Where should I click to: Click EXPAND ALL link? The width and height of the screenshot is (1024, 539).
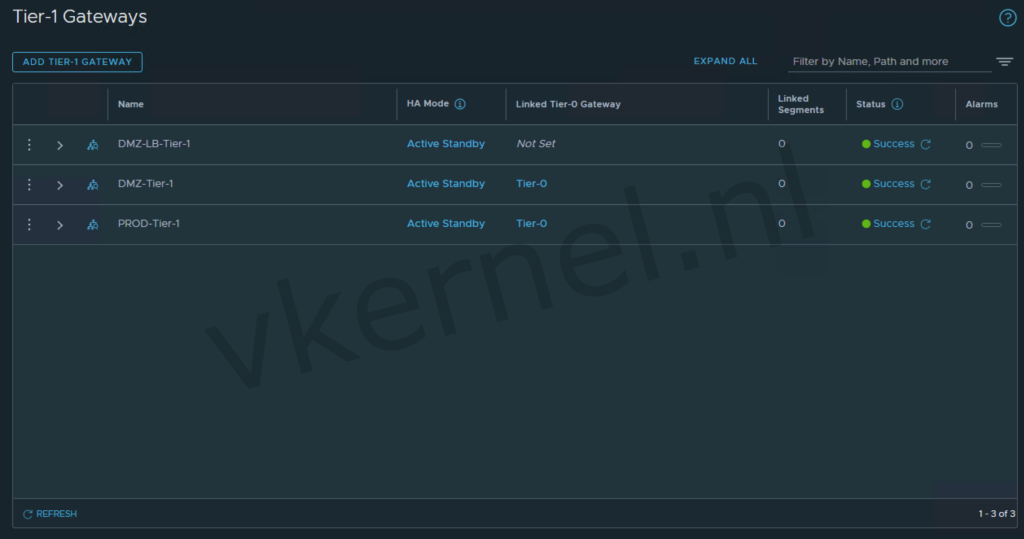tap(725, 62)
